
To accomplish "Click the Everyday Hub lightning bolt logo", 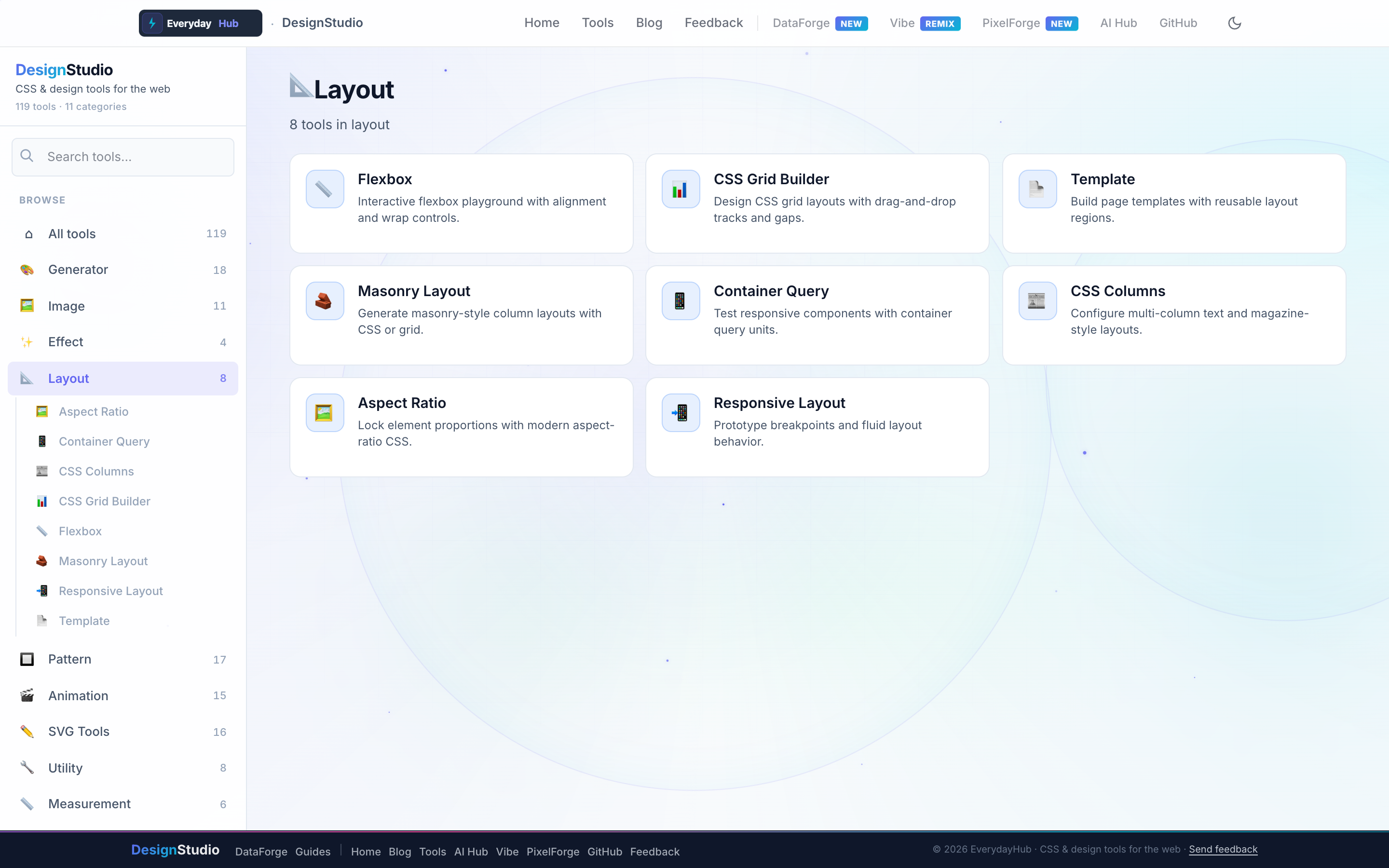I will (x=151, y=23).
